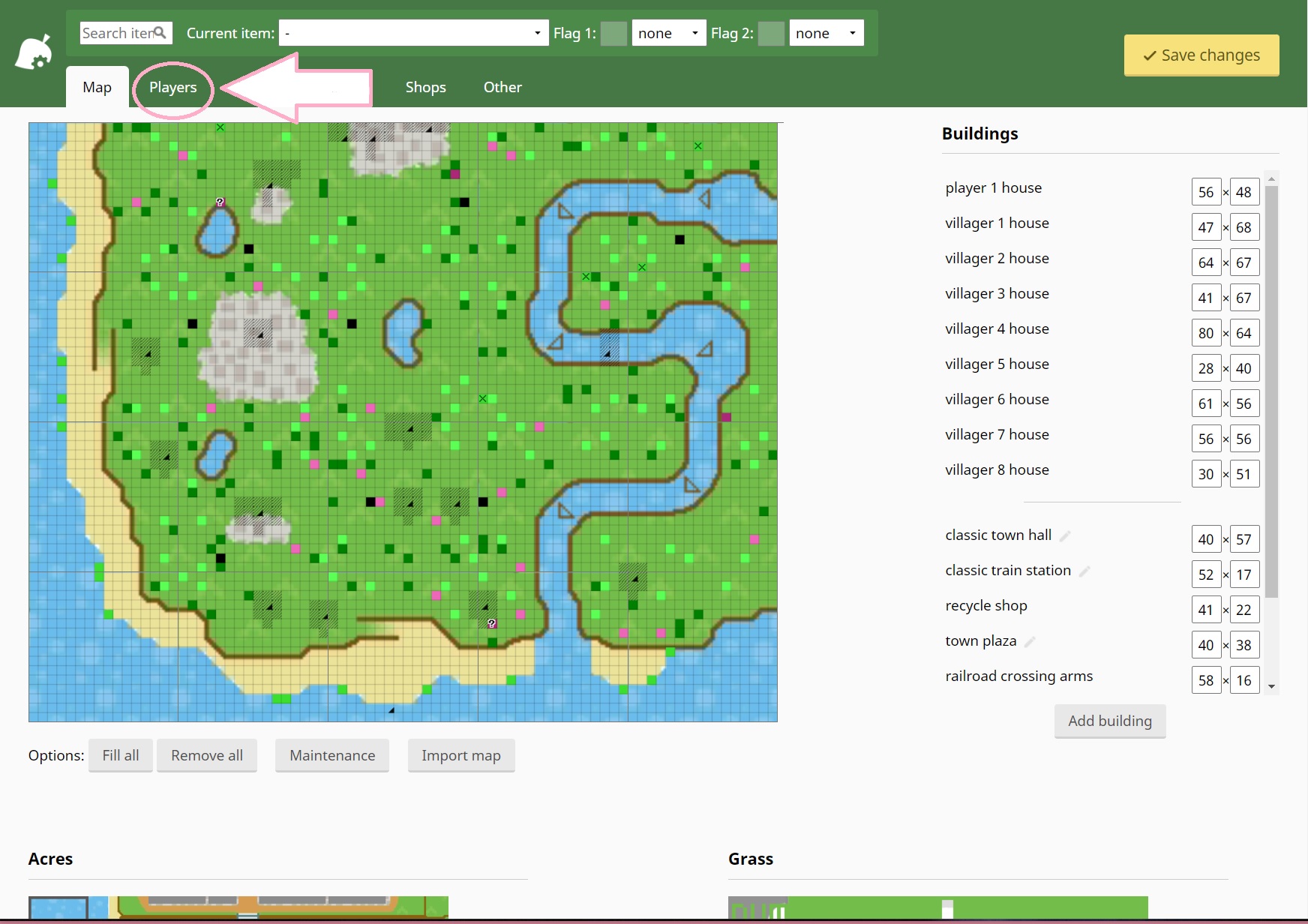This screenshot has height=924, width=1308.
Task: Open the Current item dropdown
Action: 413,33
